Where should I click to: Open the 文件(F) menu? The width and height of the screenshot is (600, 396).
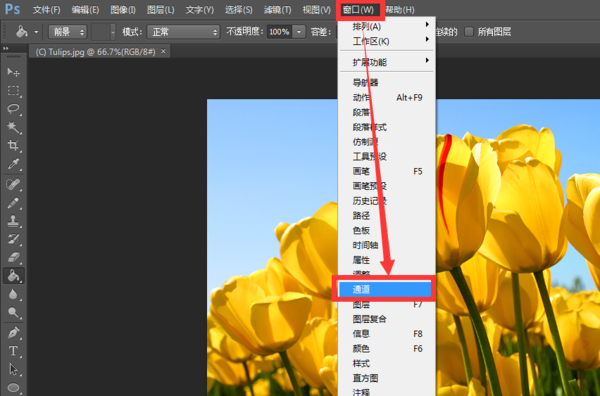coord(46,10)
